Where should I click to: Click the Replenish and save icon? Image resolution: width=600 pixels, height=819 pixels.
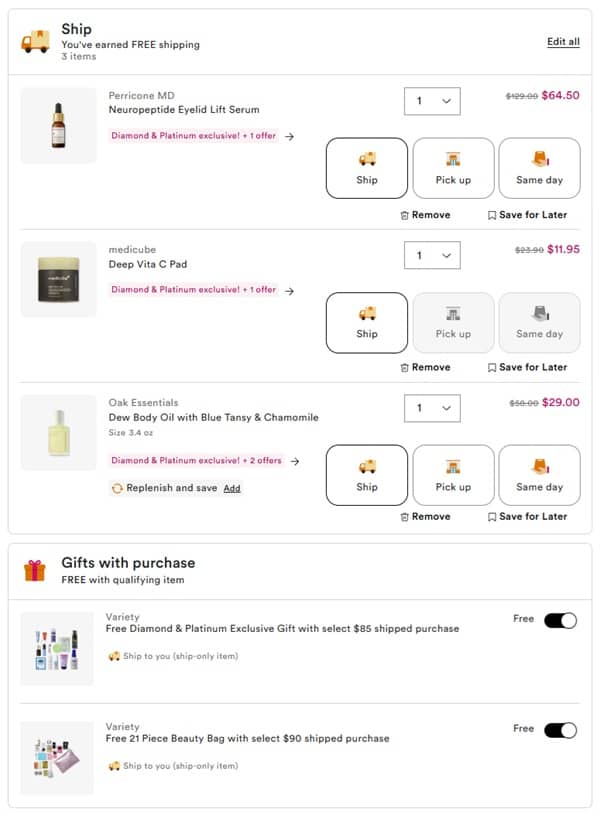pos(117,488)
